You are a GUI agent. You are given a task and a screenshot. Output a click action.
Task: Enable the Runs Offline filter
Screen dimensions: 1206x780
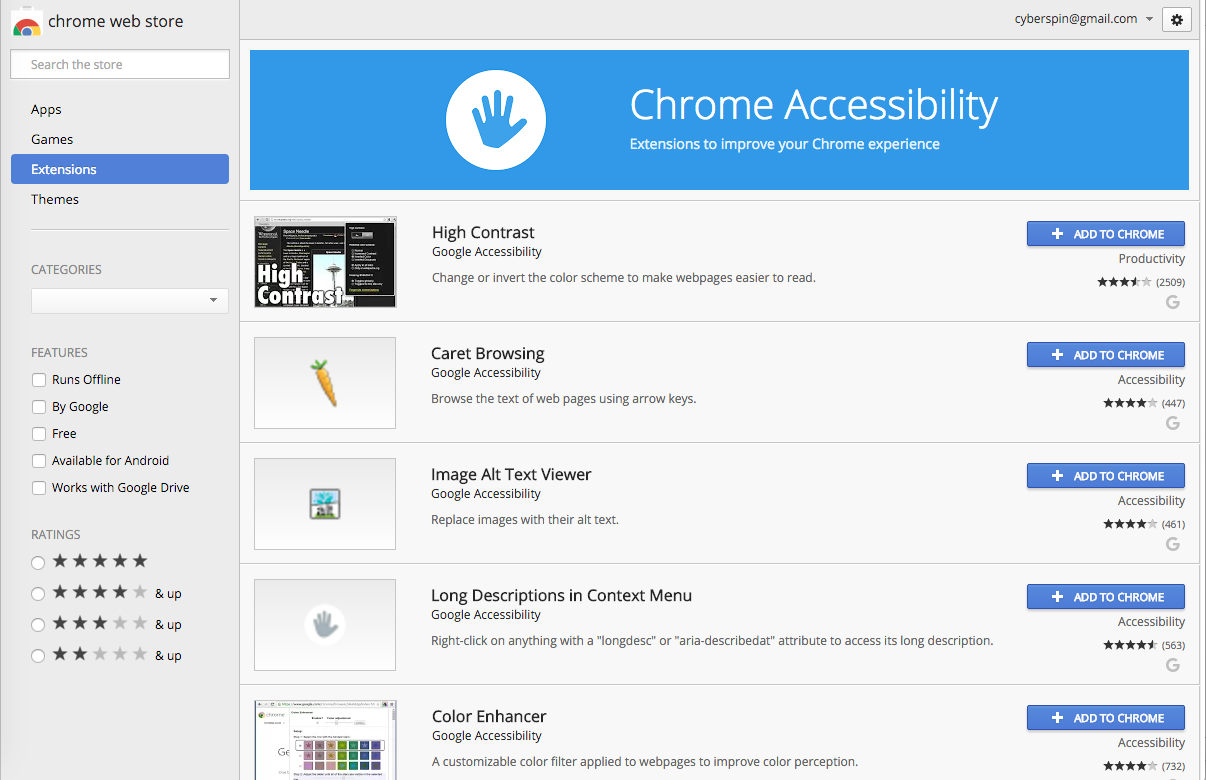pyautogui.click(x=39, y=380)
